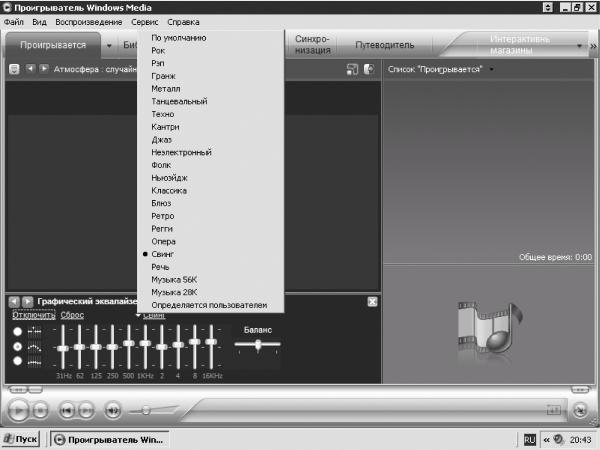Viewport: 600px width, 450px height.
Task: Go to previous enhancement panel arrow
Action: tap(14, 301)
